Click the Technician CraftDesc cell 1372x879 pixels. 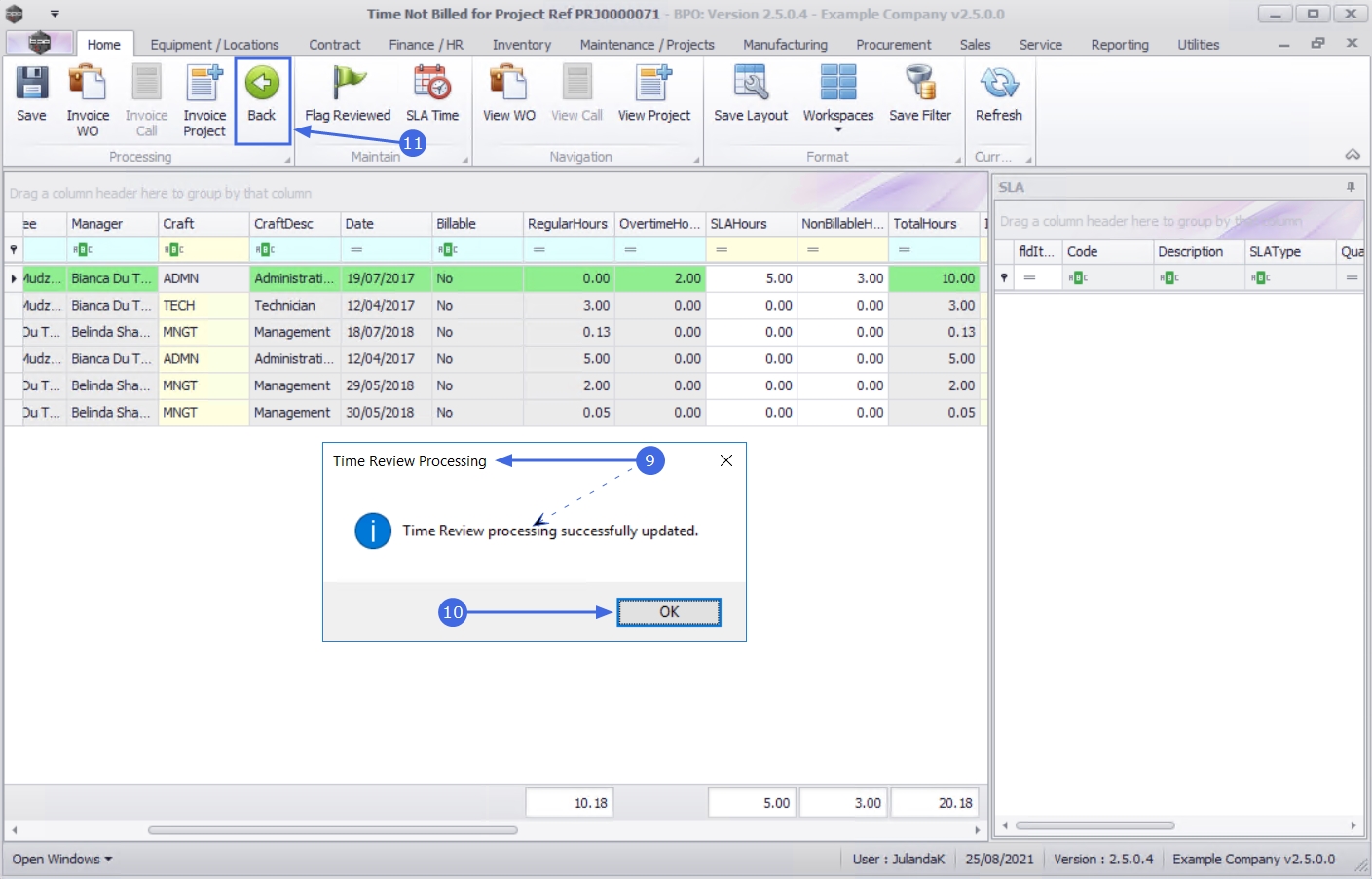[295, 306]
